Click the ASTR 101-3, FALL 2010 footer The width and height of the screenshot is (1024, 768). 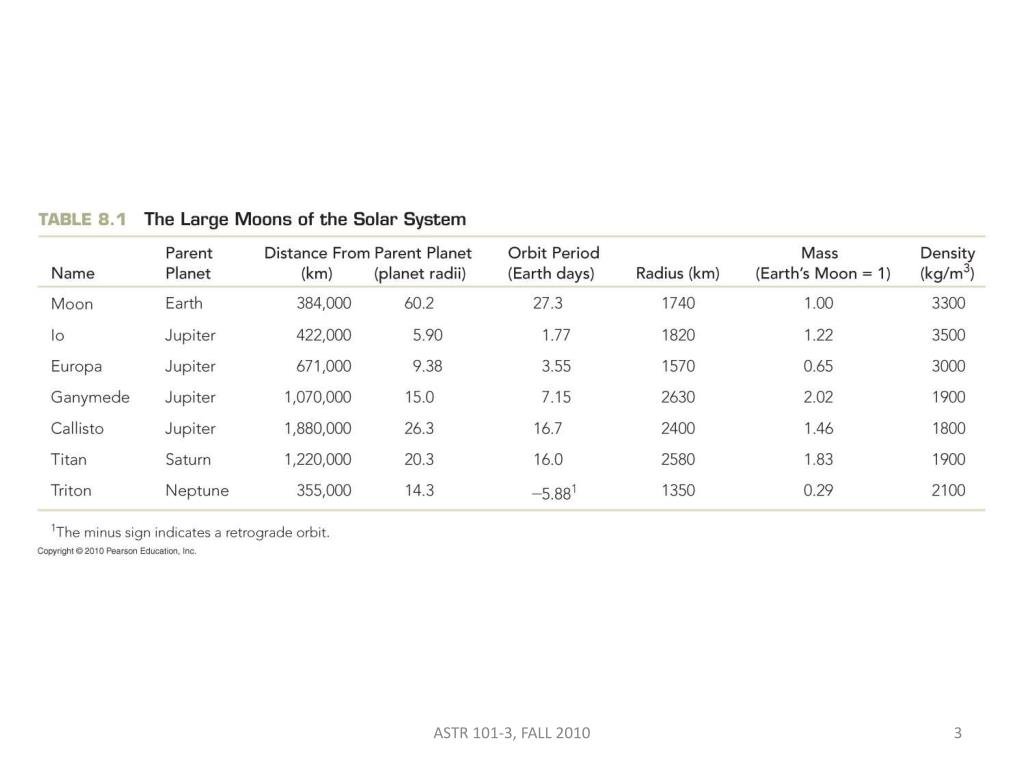tap(512, 733)
